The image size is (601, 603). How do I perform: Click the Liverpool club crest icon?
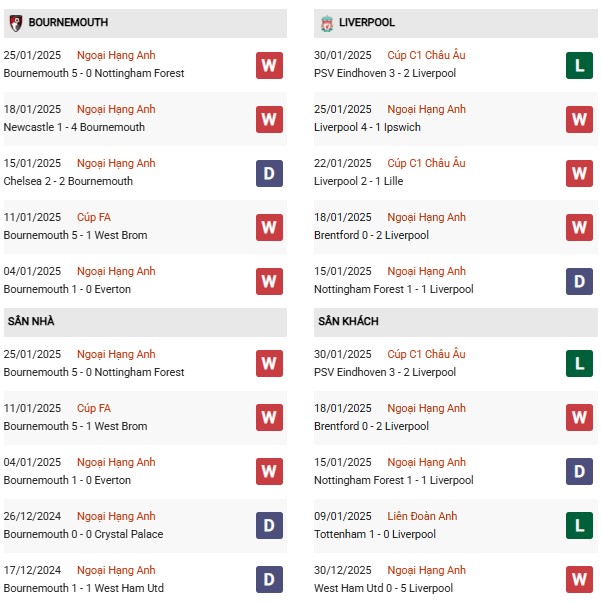(326, 22)
